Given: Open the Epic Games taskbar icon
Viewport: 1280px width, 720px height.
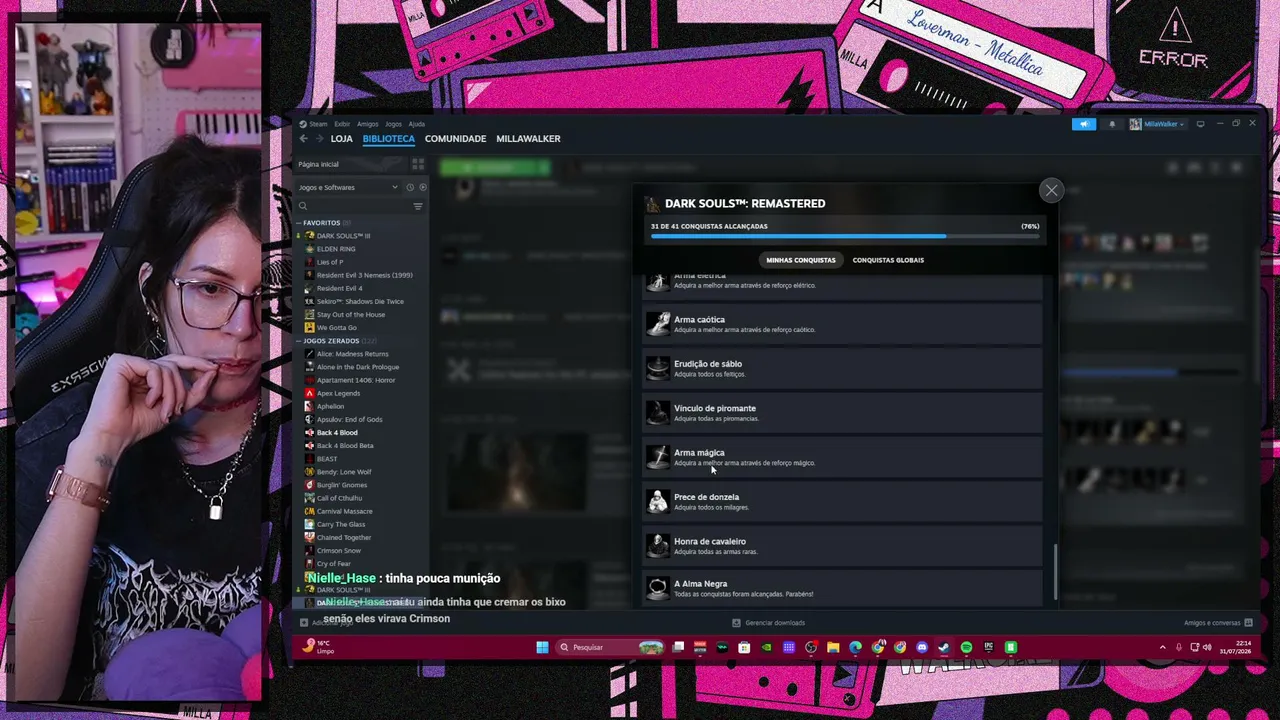Looking at the screenshot, I should [988, 647].
